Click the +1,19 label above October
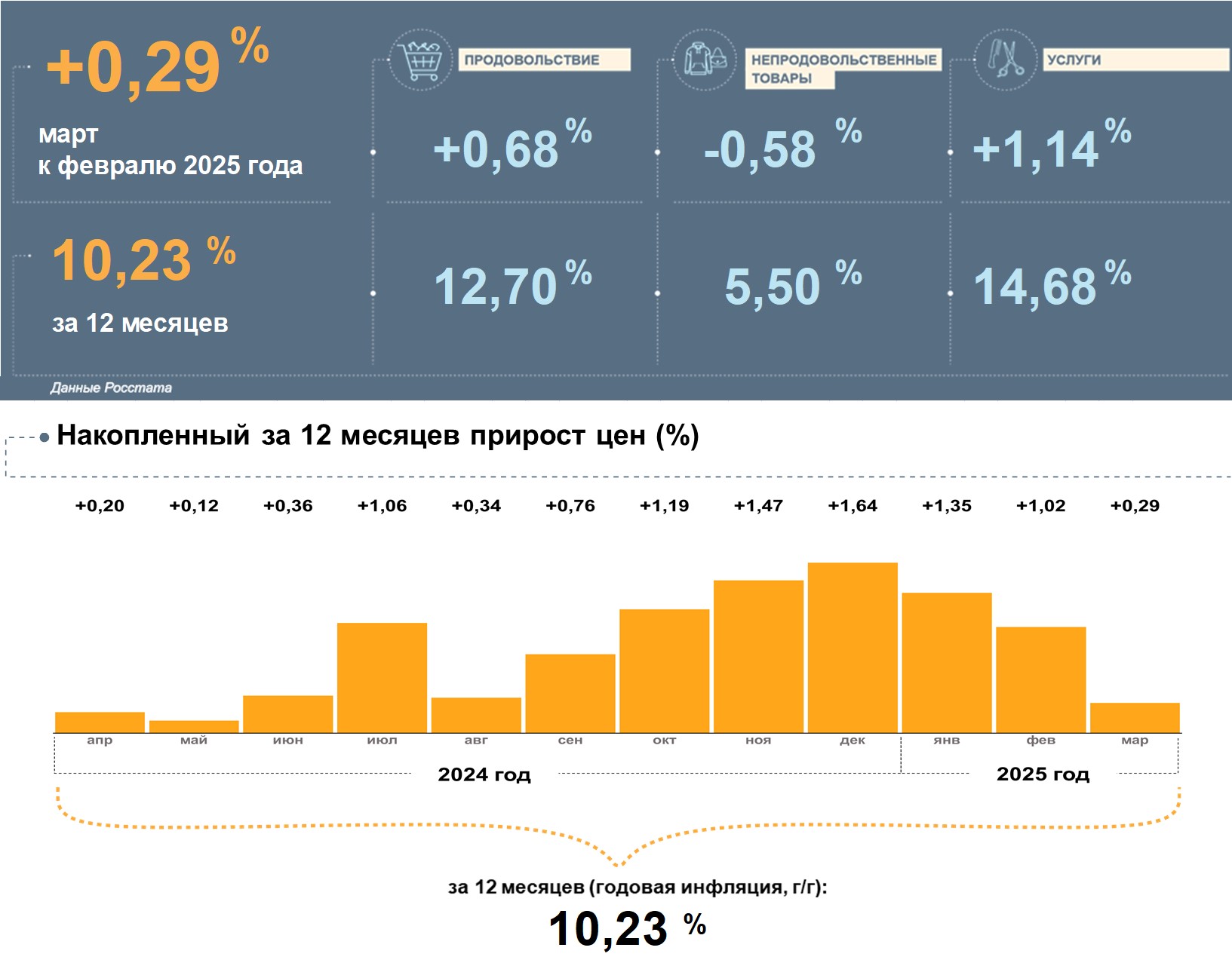This screenshot has height=969, width=1232. tap(665, 506)
